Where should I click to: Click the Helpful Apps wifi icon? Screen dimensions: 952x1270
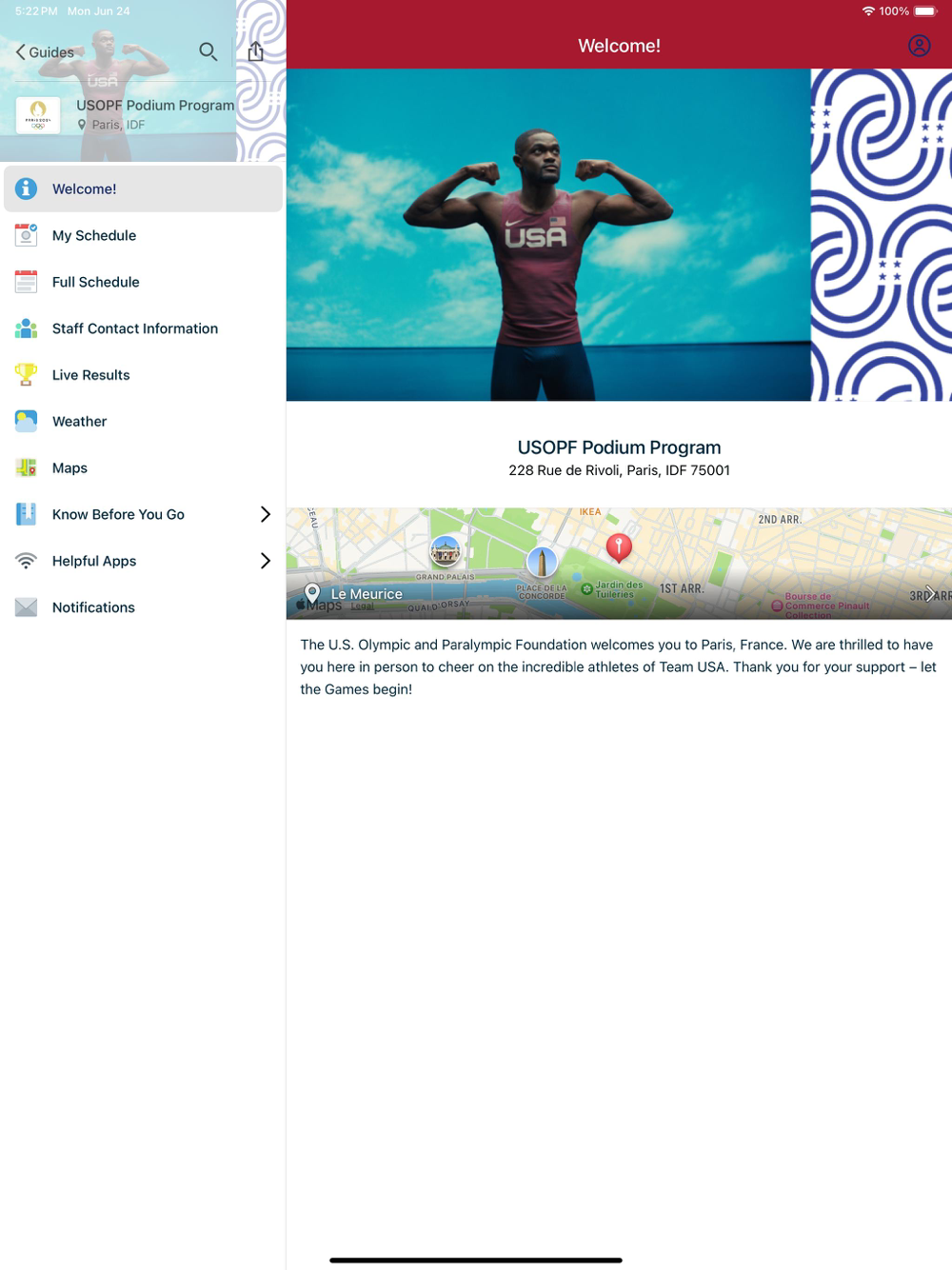tap(26, 561)
